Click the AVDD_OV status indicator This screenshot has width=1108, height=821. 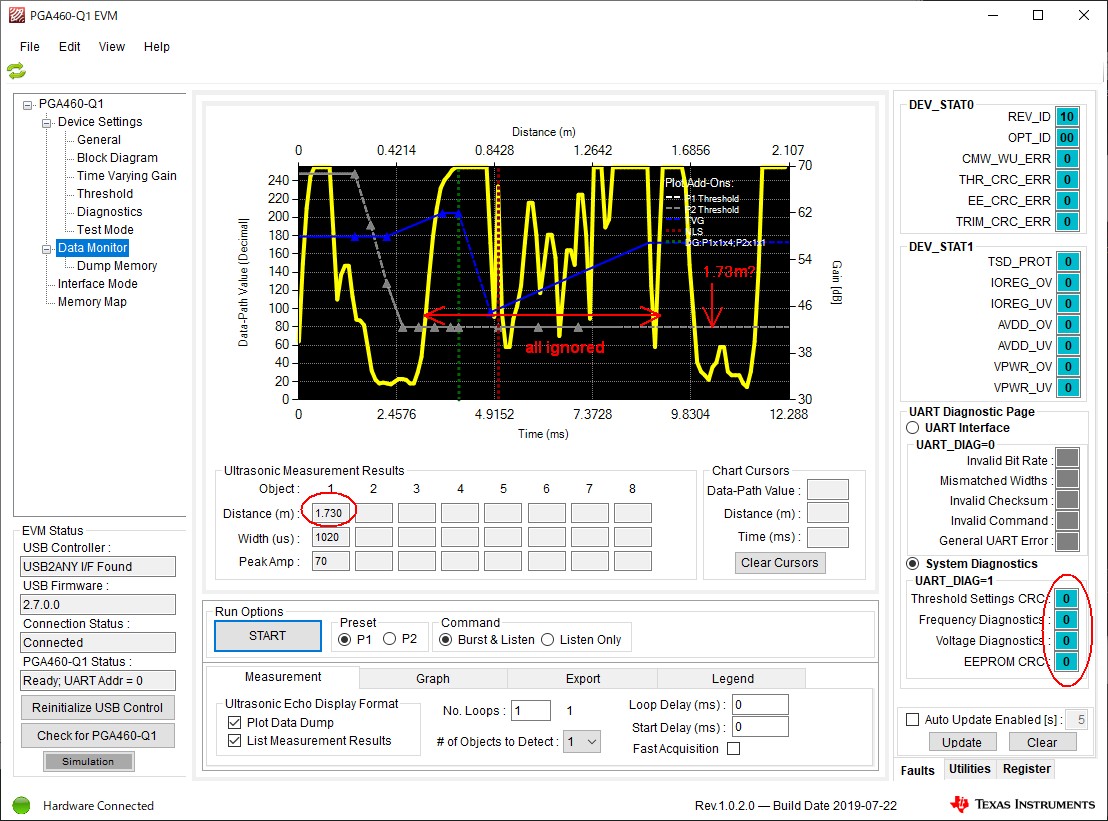[x=1068, y=324]
